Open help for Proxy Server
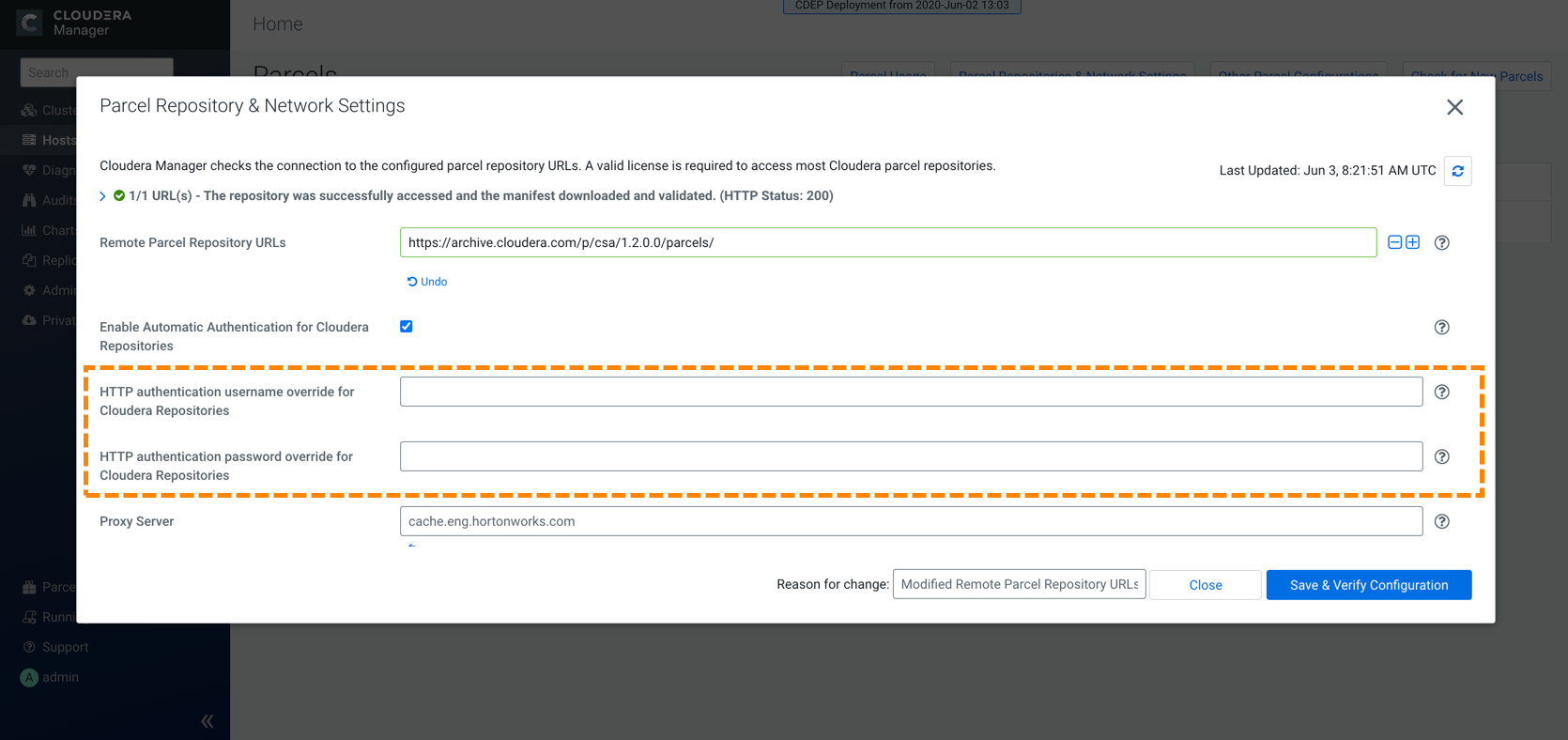The height and width of the screenshot is (740, 1568). [1442, 522]
